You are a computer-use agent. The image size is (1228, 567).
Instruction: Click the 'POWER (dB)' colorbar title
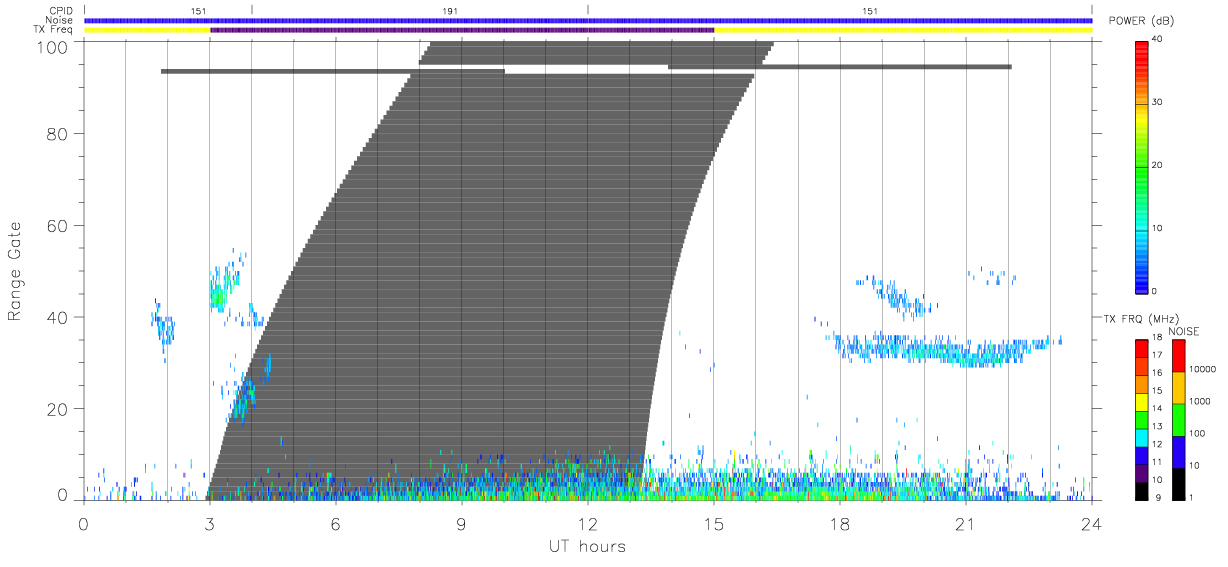[1141, 21]
